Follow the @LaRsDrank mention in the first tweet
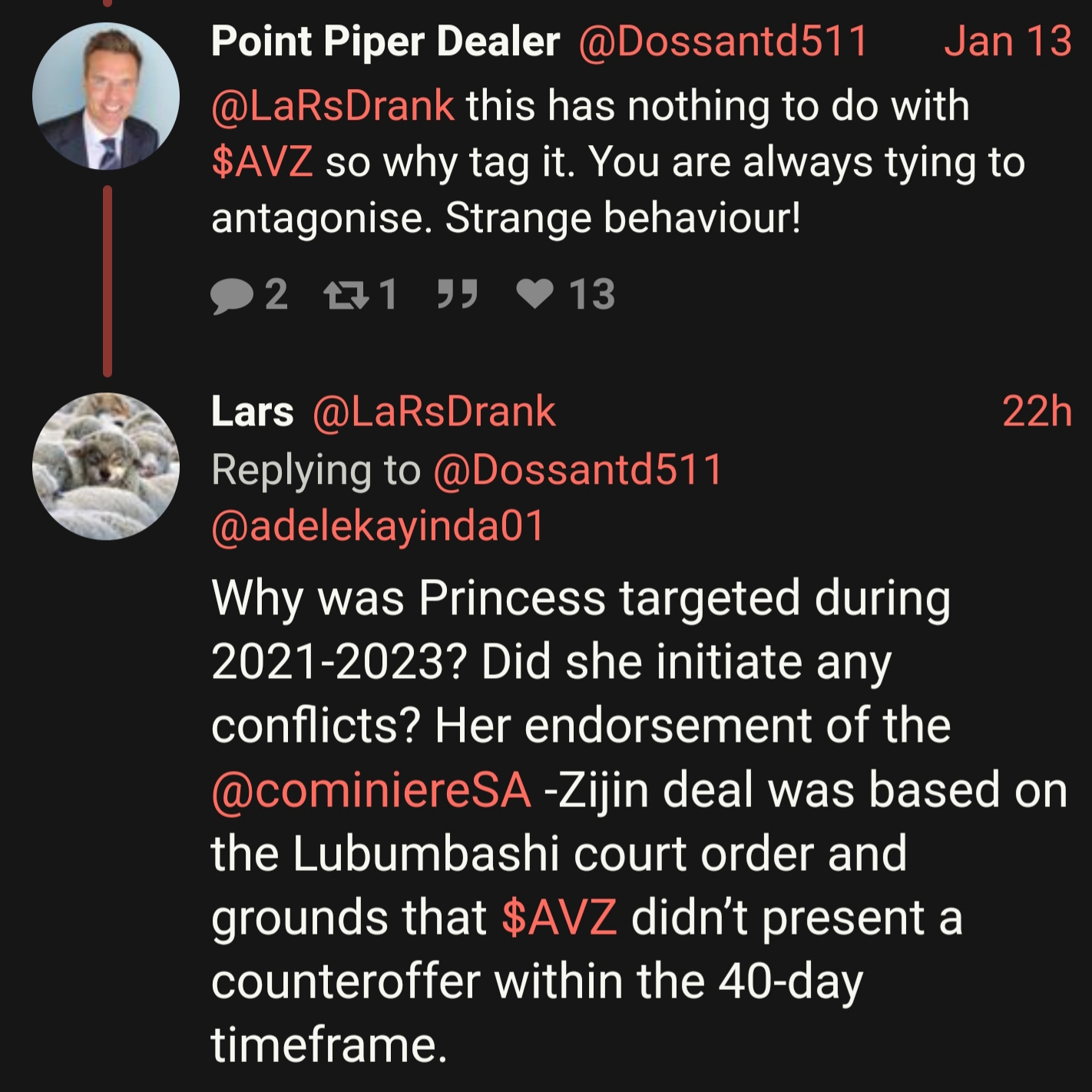Viewport: 1092px width, 1092px height. [333, 106]
